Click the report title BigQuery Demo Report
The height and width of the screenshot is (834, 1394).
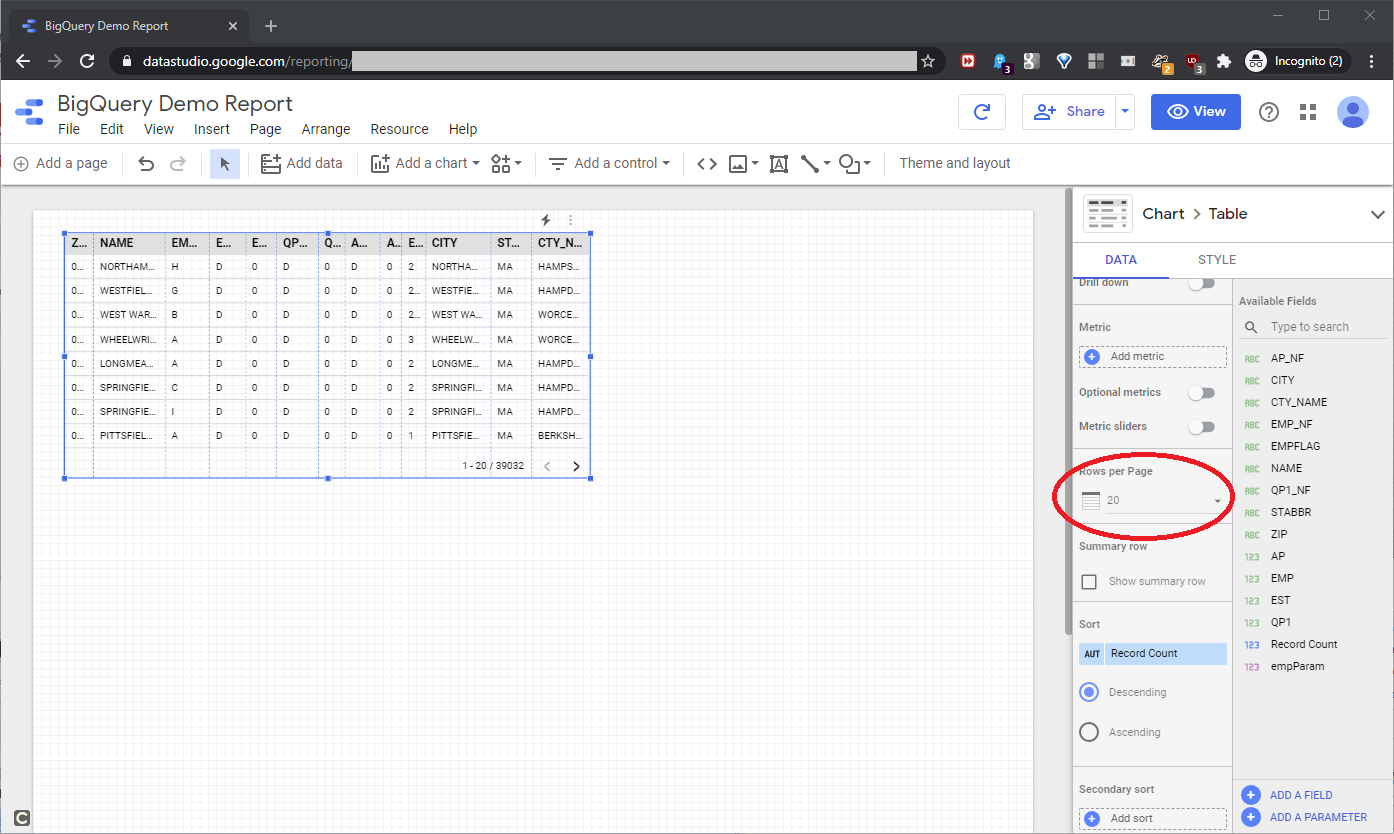click(x=175, y=103)
